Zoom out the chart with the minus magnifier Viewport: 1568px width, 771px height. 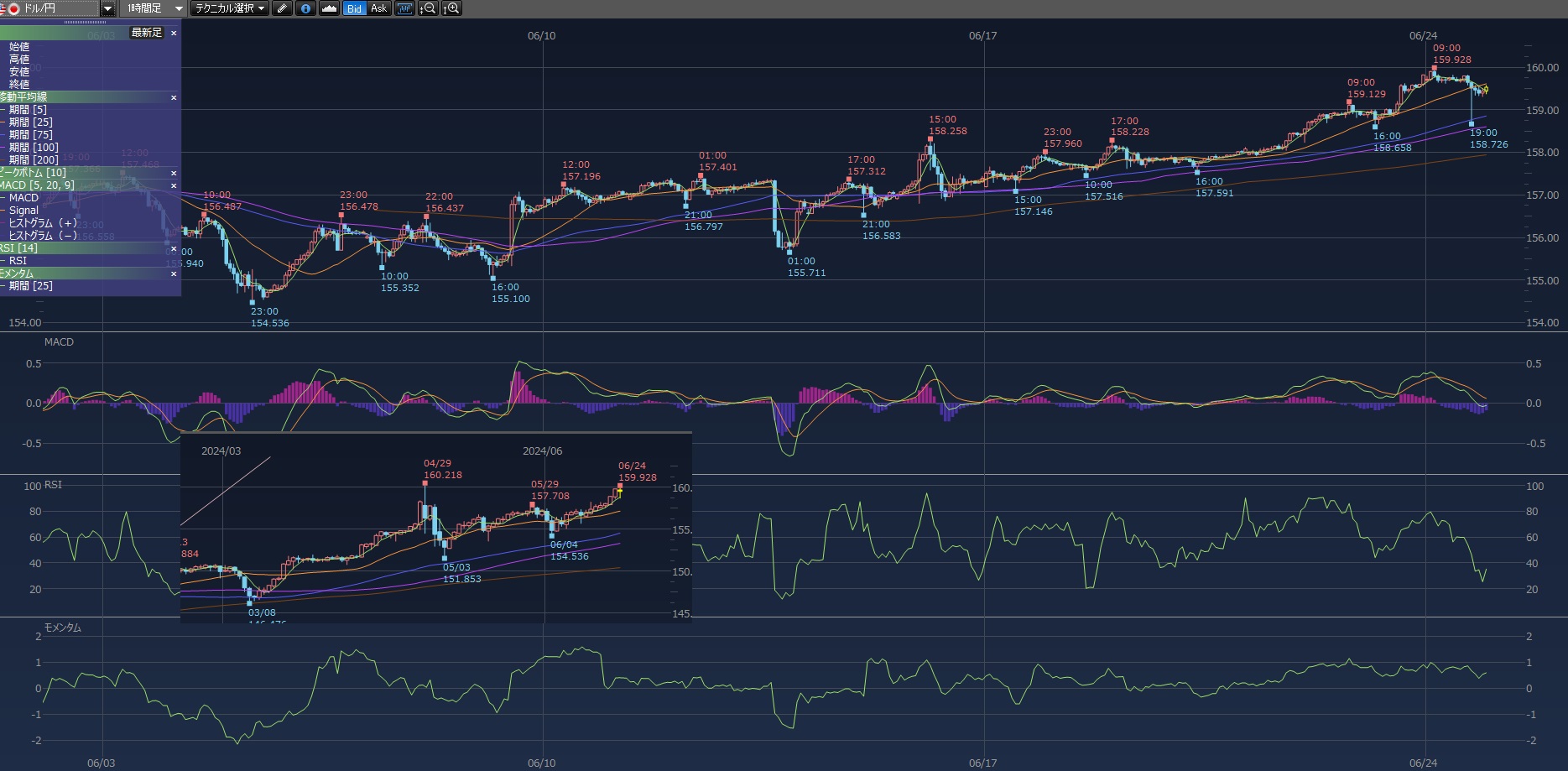(x=428, y=8)
